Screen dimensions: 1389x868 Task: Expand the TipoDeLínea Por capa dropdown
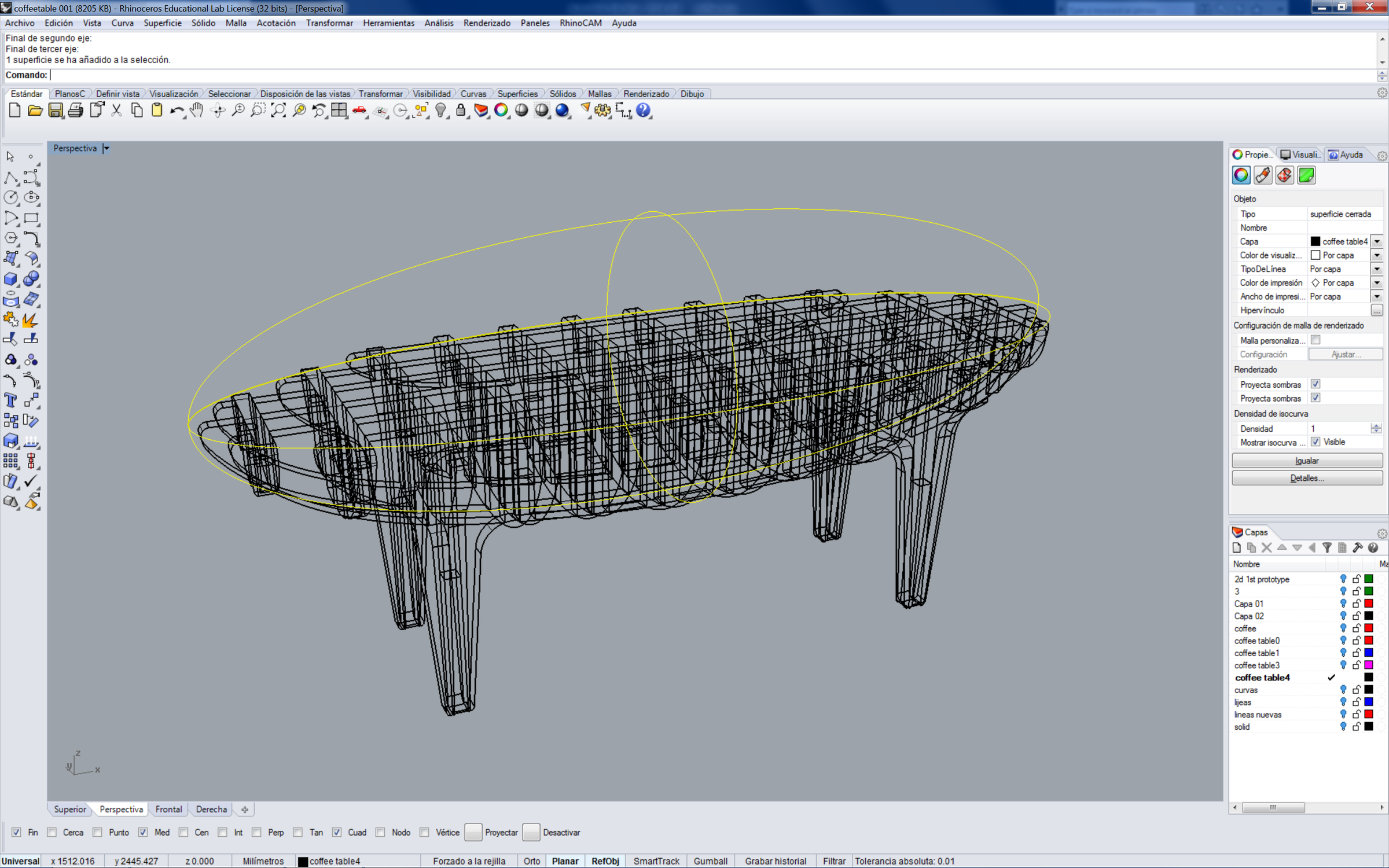[1377, 269]
